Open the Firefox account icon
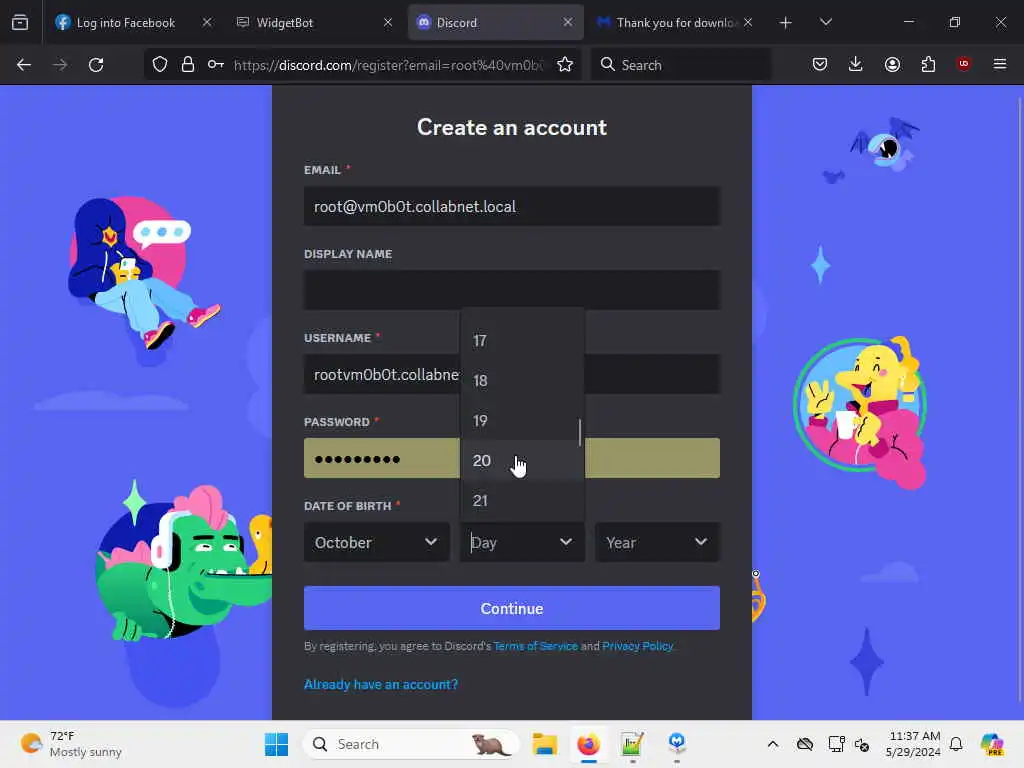Screen dimensions: 1024x768 click(x=892, y=65)
